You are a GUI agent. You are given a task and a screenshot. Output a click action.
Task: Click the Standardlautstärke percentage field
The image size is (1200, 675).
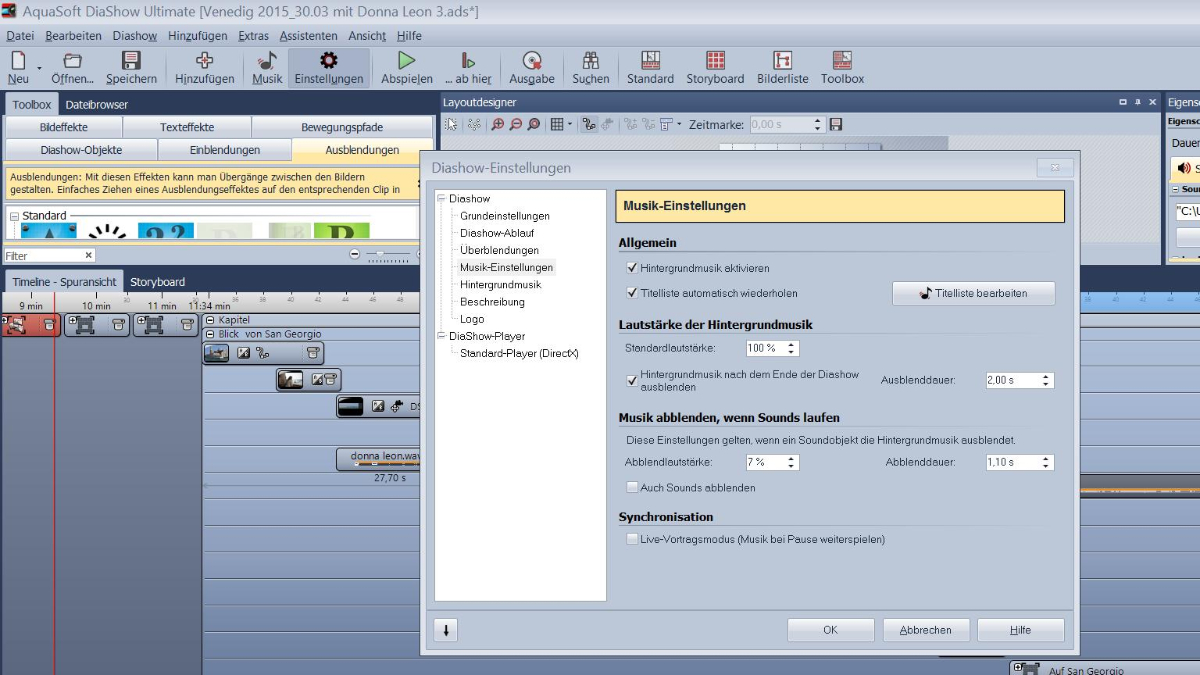click(765, 349)
